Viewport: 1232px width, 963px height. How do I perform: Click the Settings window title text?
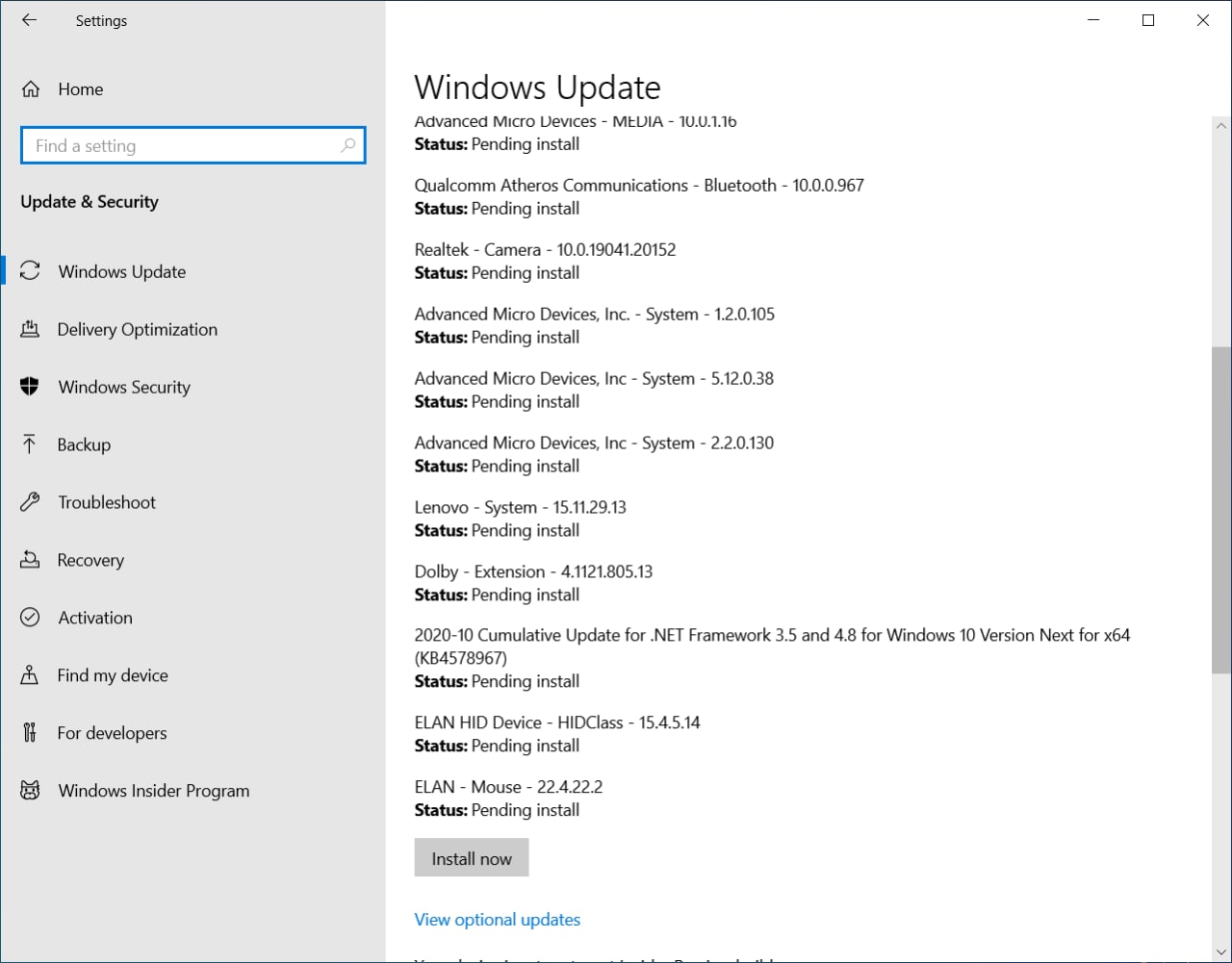click(x=101, y=21)
